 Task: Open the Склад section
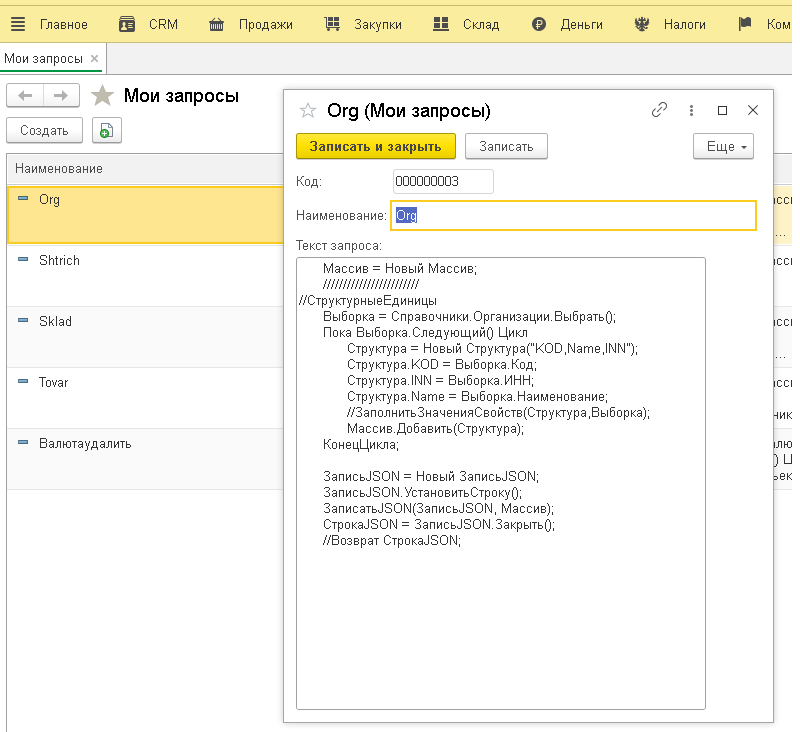point(481,24)
